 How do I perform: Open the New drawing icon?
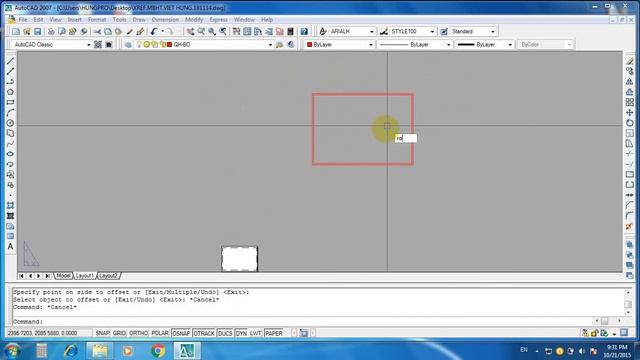[16, 31]
